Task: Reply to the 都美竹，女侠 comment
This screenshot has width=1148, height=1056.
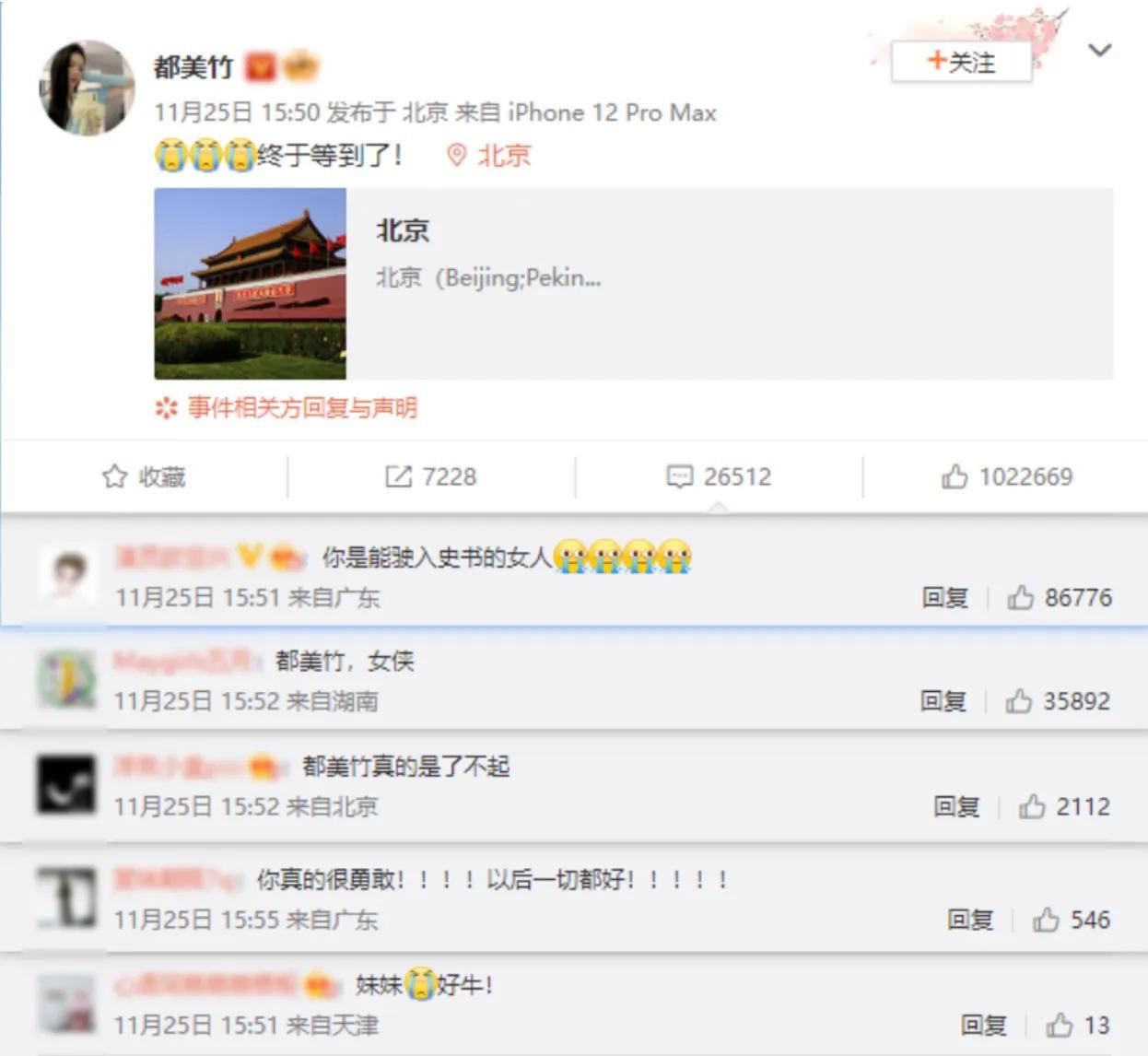Action: click(943, 701)
